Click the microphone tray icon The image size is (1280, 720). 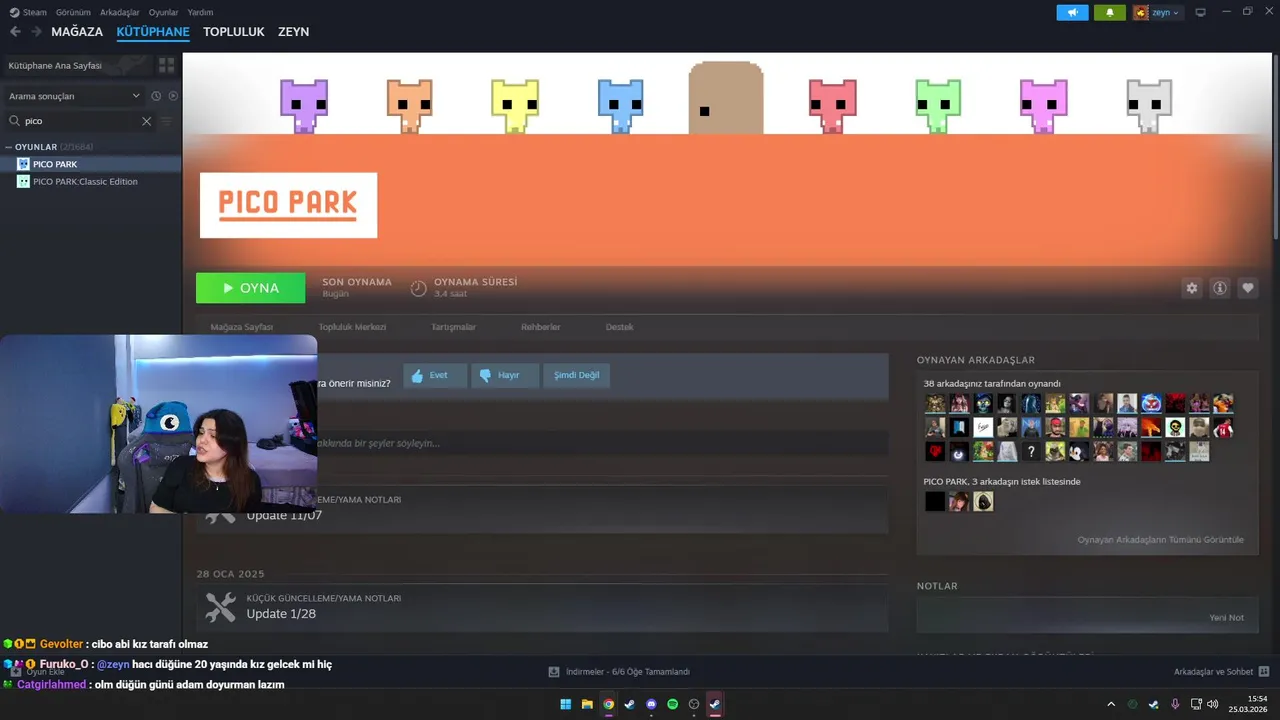1175,704
